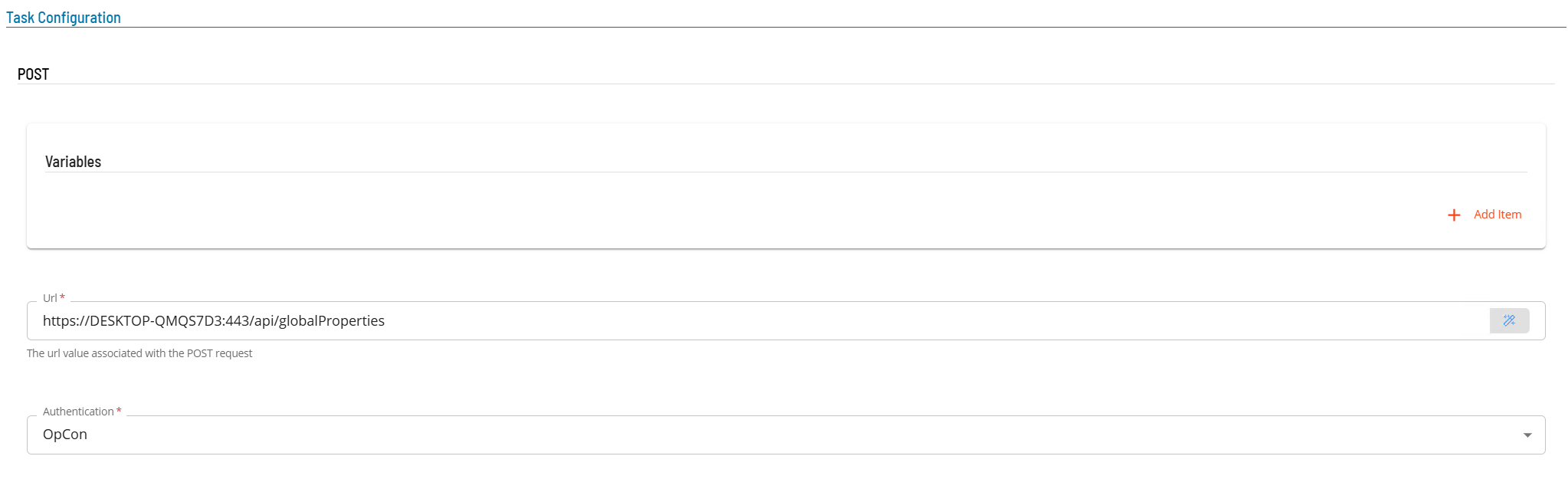Click the blank middle of Authentication box

(x=797, y=435)
